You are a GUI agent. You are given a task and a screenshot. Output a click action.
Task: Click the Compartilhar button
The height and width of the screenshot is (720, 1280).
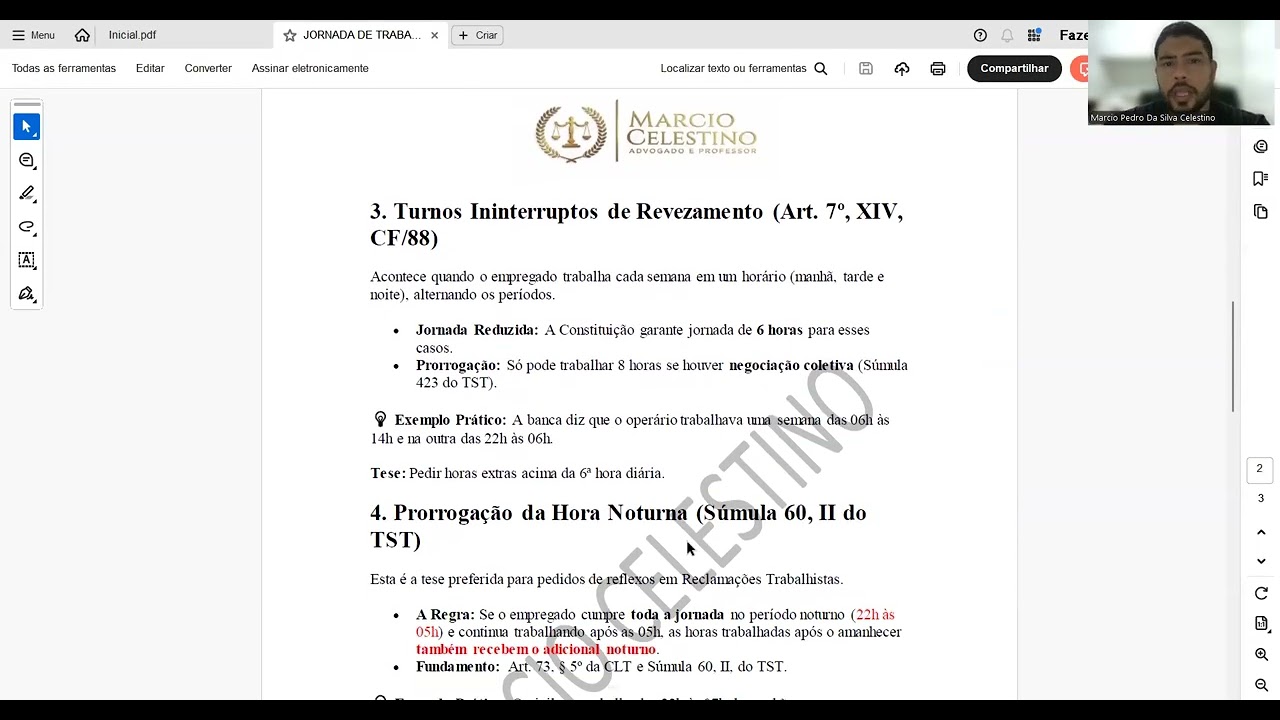tap(1014, 68)
